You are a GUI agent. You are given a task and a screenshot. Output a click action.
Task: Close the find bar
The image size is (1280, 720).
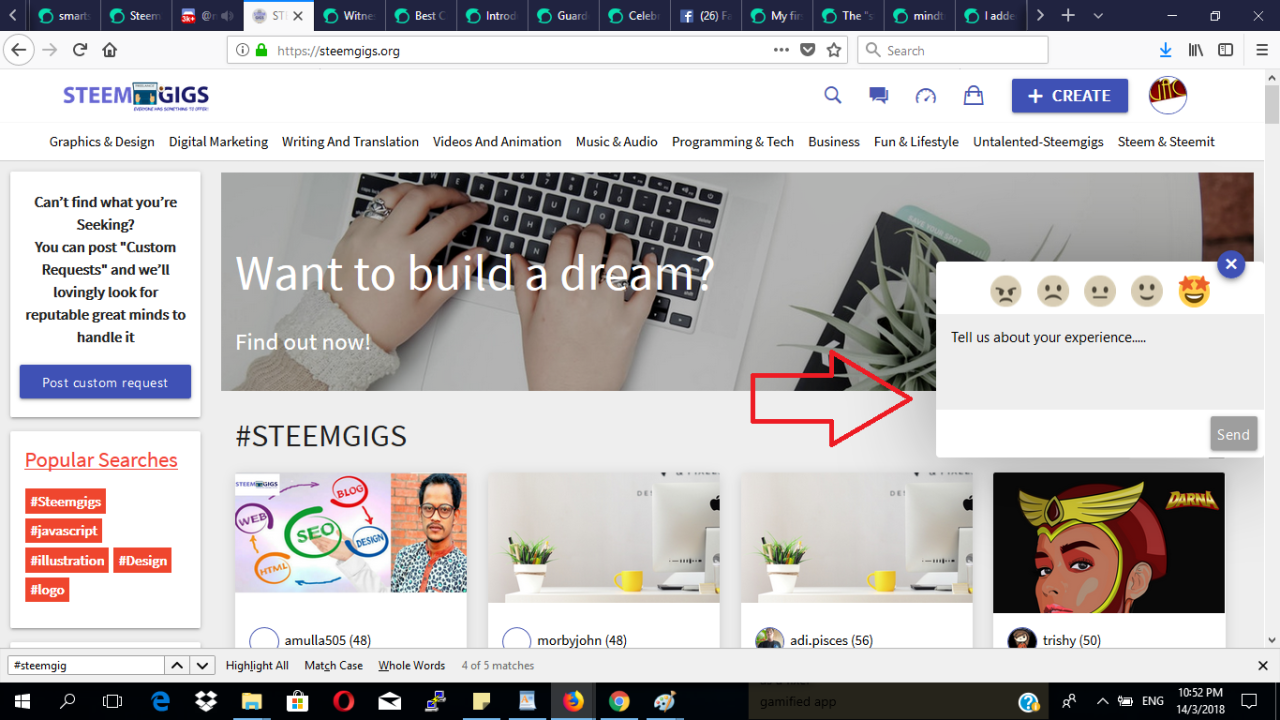pos(1262,665)
